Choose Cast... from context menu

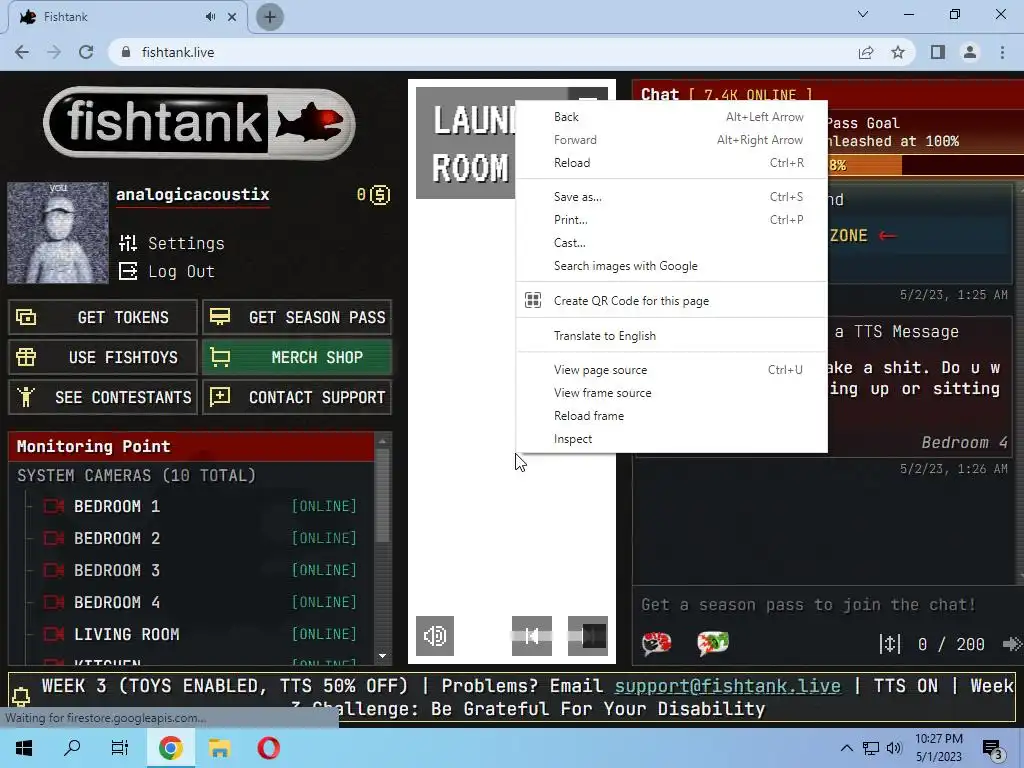(671, 242)
